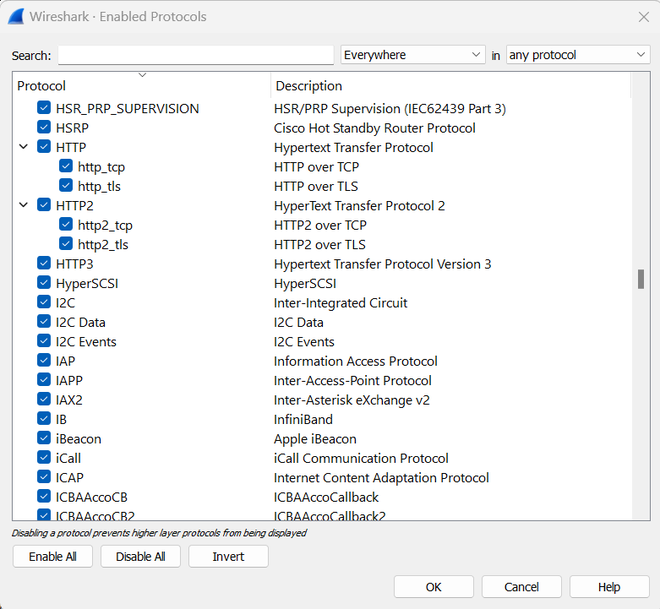Click the HTTP2 over TCP description
Viewport: 660px width, 609px height.
tap(320, 225)
